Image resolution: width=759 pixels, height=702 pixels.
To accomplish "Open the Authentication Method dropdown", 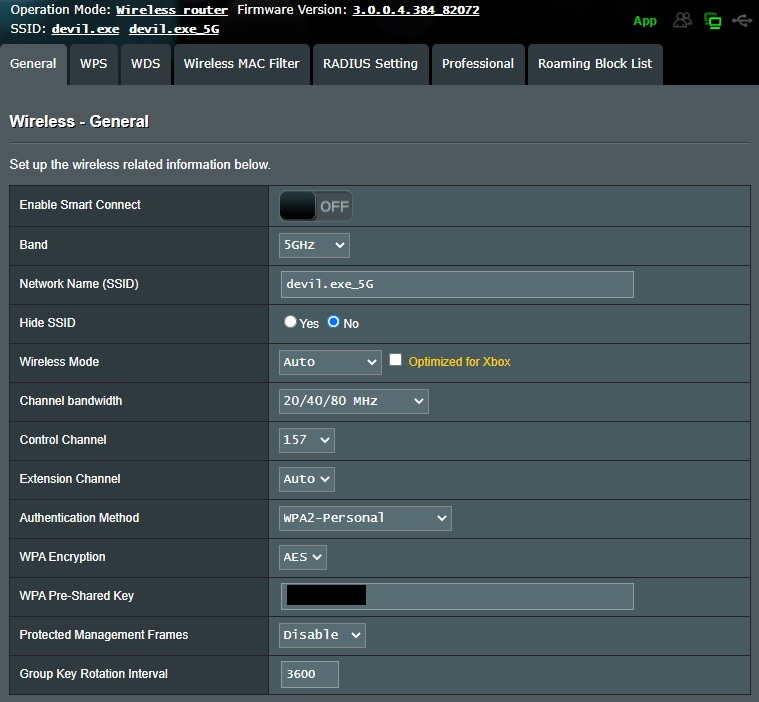I will [365, 518].
